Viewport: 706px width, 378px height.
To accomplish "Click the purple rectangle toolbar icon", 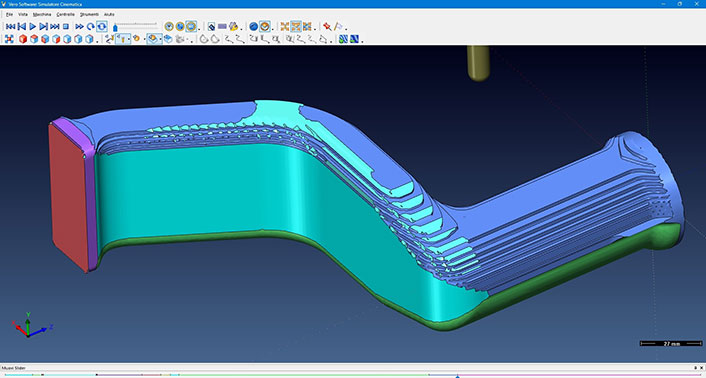I will (222, 27).
